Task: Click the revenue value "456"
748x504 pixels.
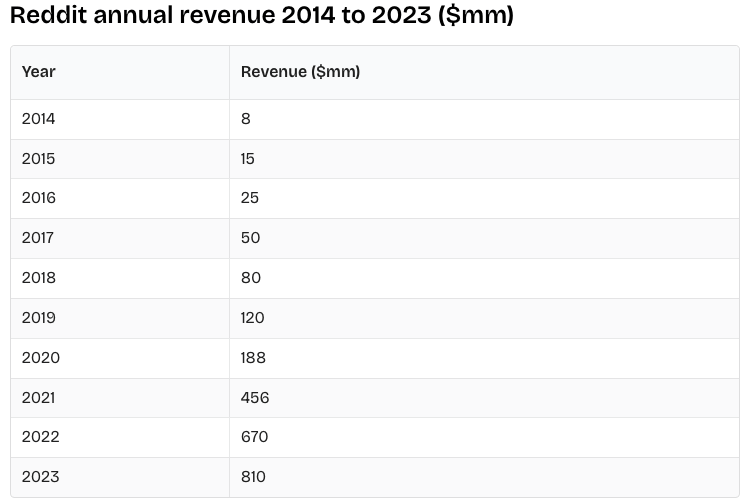Action: coord(255,398)
